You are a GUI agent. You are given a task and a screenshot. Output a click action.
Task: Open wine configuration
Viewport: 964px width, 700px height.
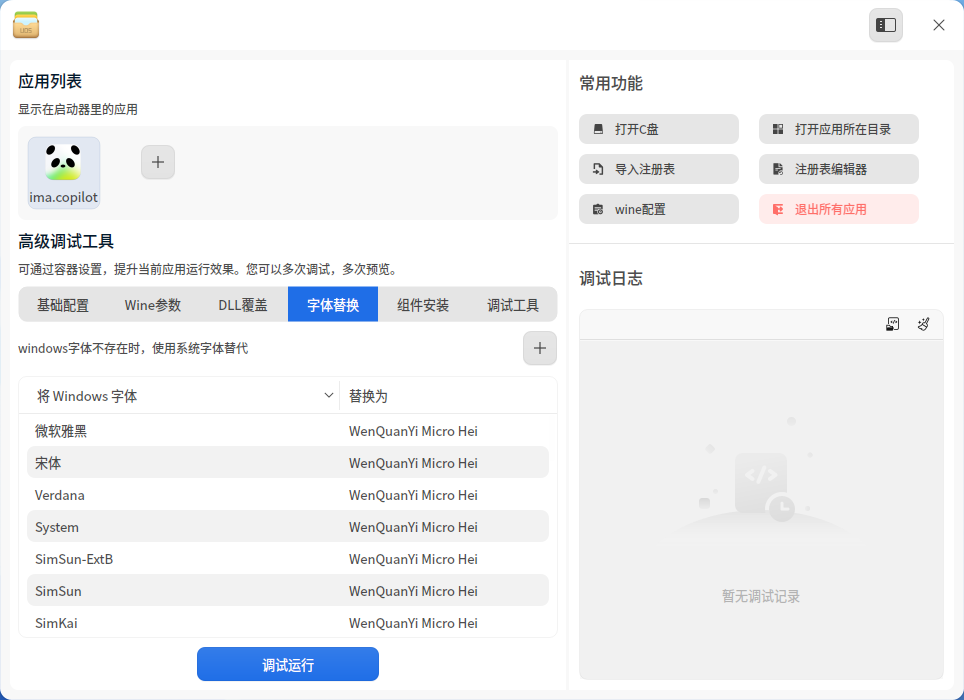(x=658, y=209)
